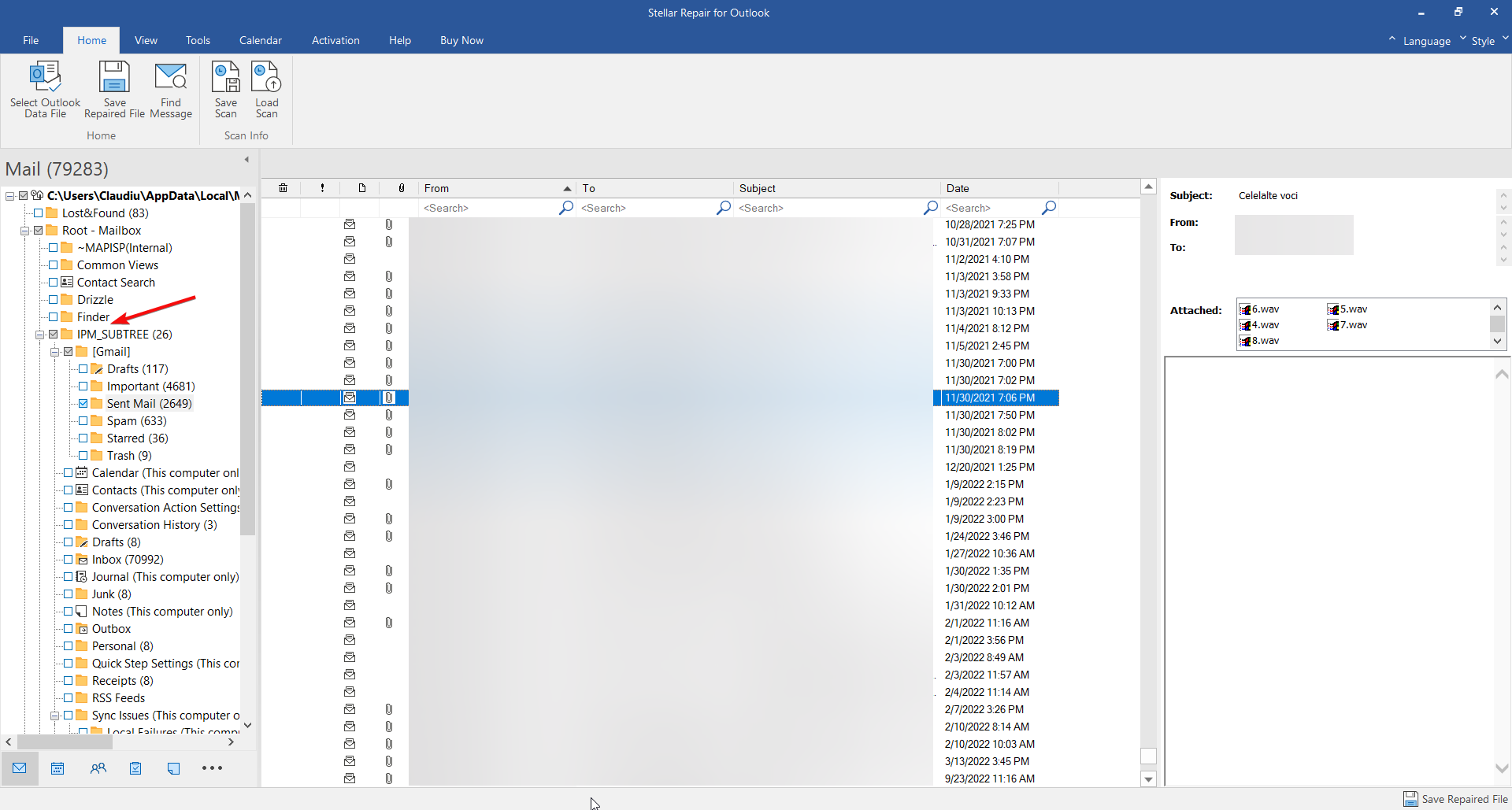
Task: Click the Save Repaired File ribbon icon
Action: click(x=114, y=90)
